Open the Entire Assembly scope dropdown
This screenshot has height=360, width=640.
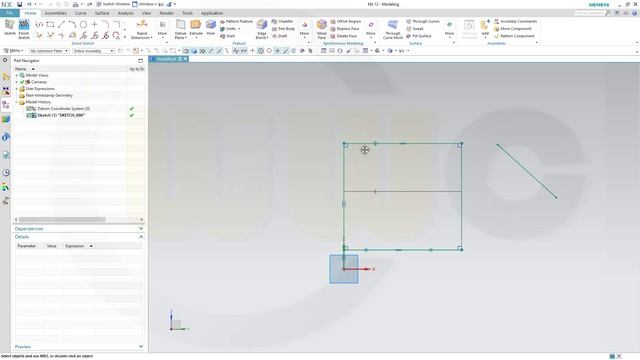[93, 51]
